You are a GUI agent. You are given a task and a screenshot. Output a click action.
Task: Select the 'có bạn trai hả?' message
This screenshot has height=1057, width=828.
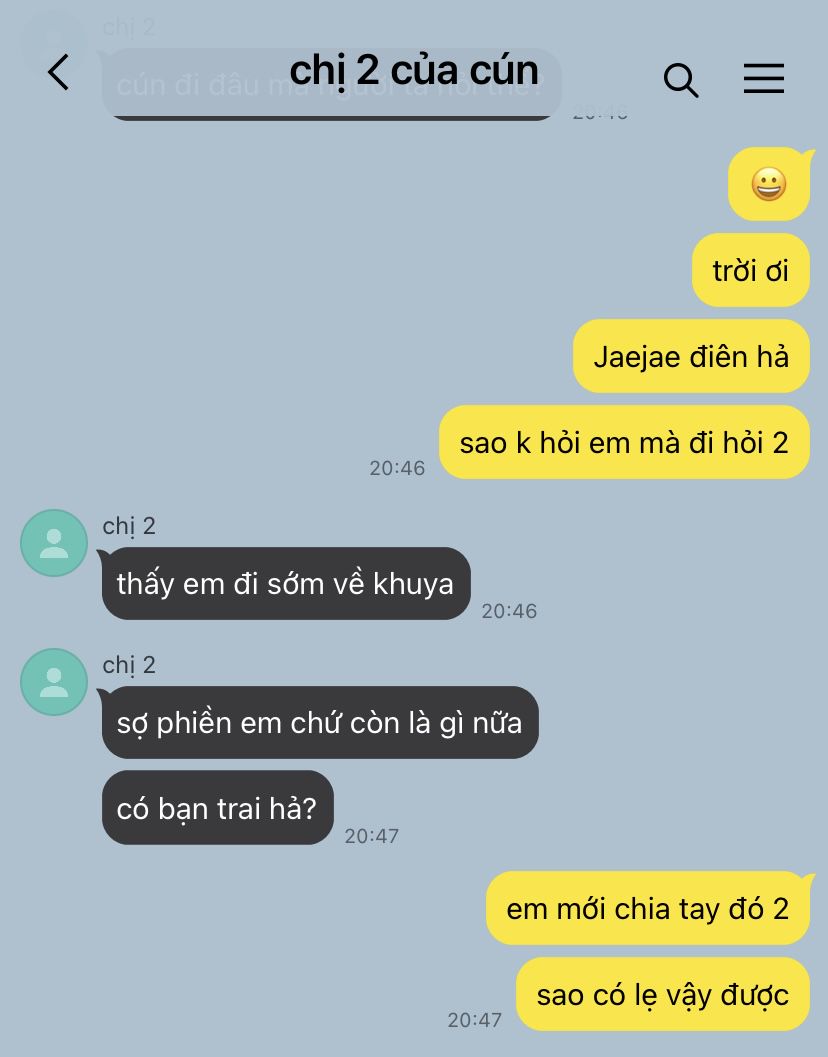pos(217,808)
